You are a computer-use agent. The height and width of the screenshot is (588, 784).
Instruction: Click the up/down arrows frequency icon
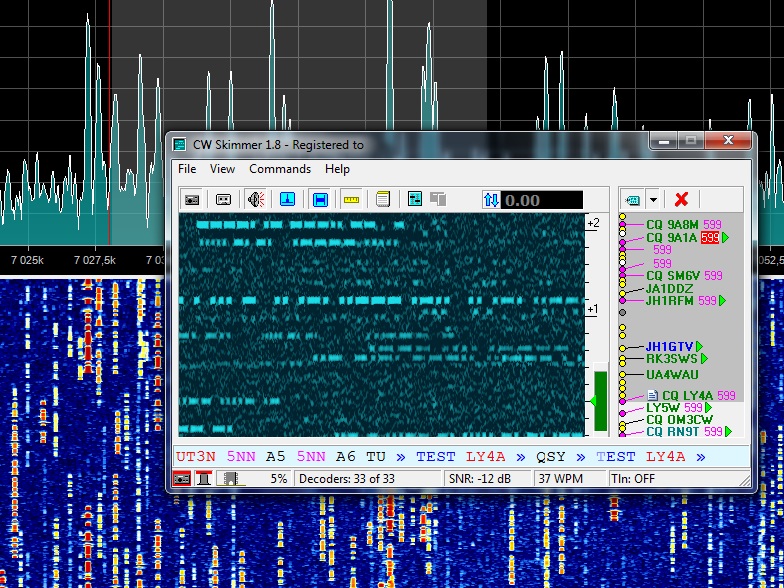pyautogui.click(x=491, y=200)
